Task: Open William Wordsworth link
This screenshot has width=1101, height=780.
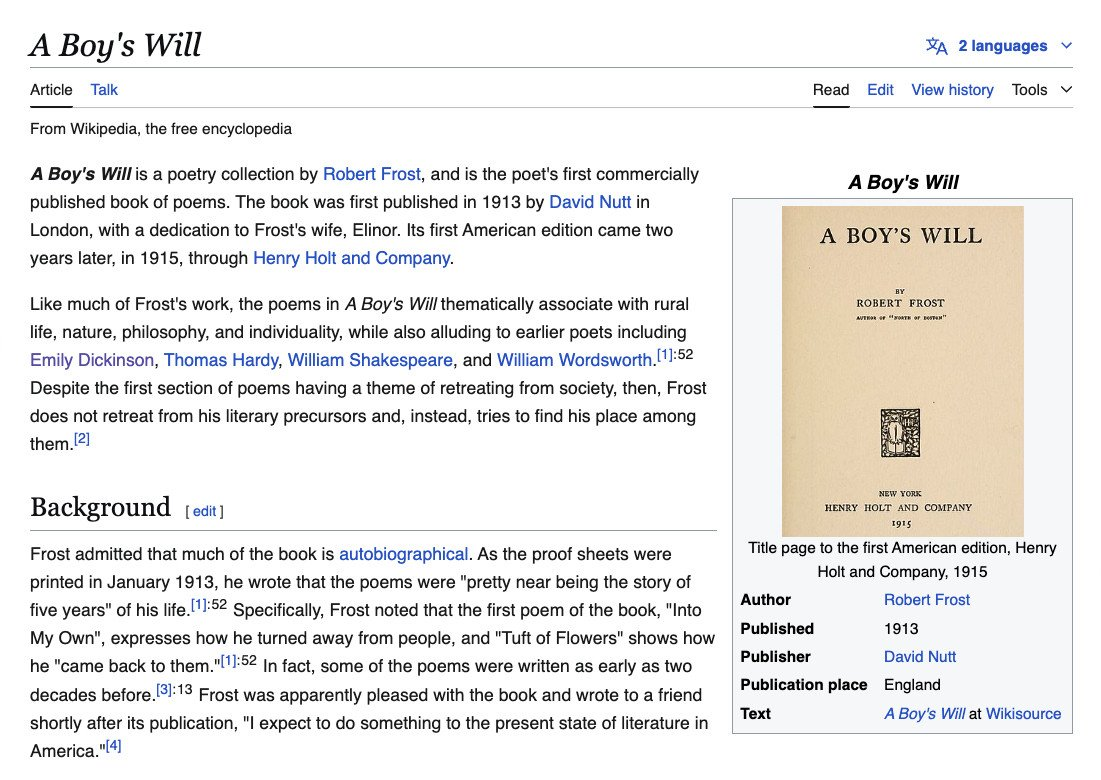Action: [x=574, y=360]
